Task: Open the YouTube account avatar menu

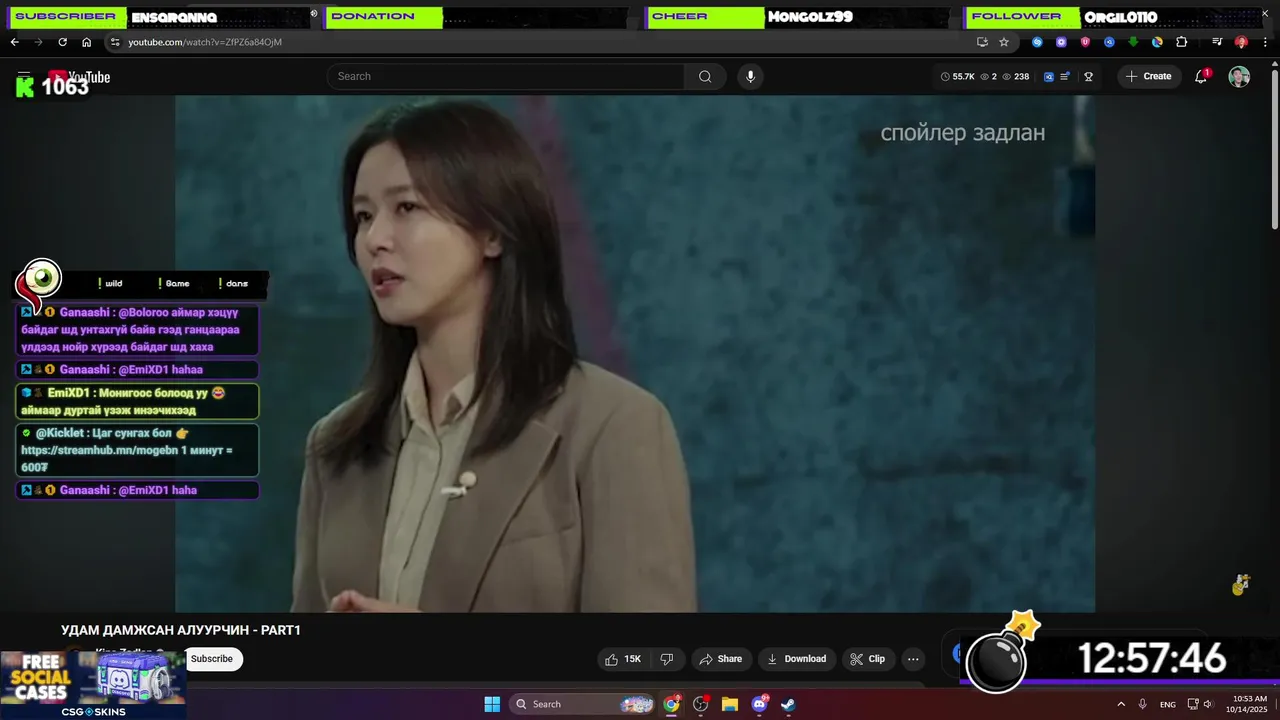Action: tap(1239, 77)
